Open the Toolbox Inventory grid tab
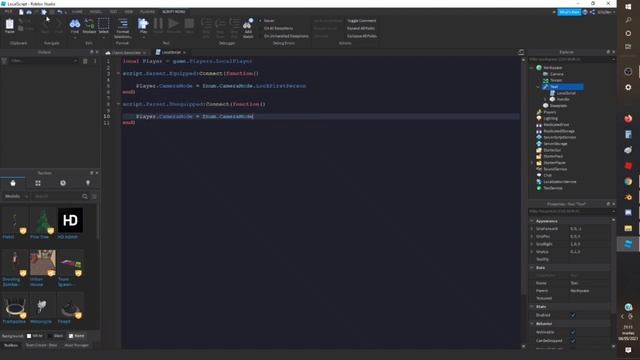The height and width of the screenshot is (360, 640). click(38, 183)
